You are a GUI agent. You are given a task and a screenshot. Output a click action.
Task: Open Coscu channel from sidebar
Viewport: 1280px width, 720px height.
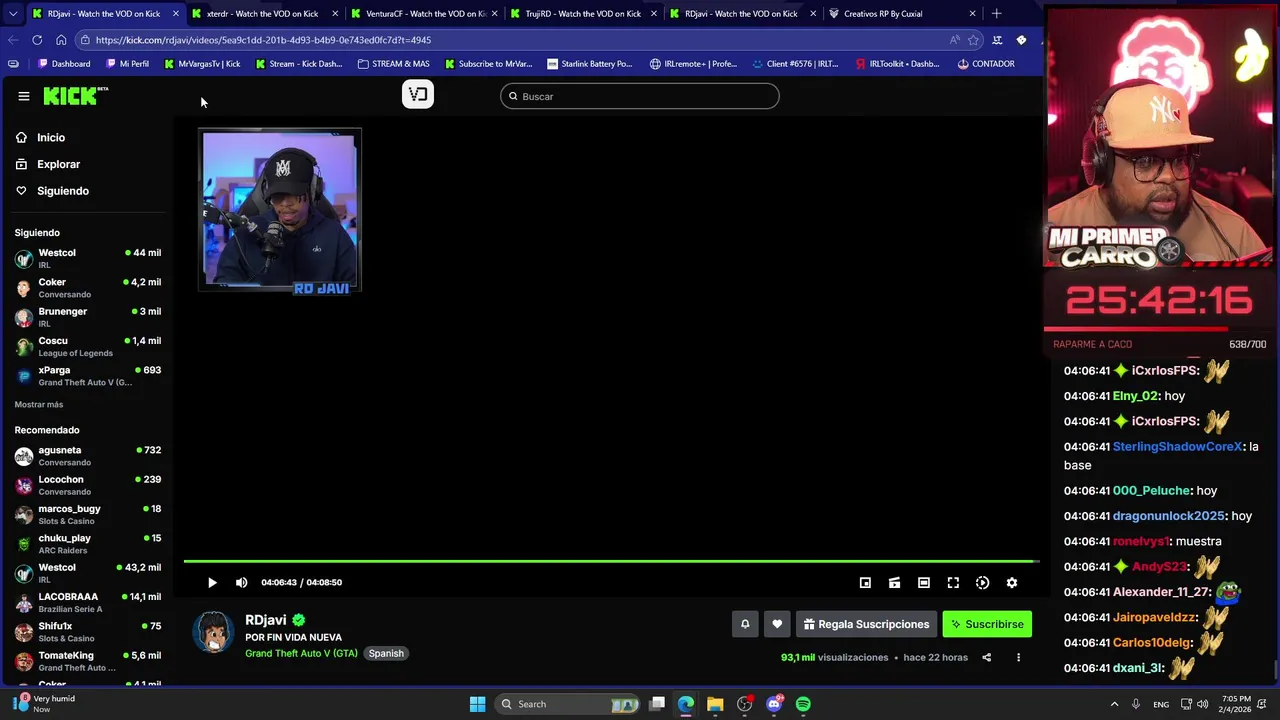[x=88, y=346]
